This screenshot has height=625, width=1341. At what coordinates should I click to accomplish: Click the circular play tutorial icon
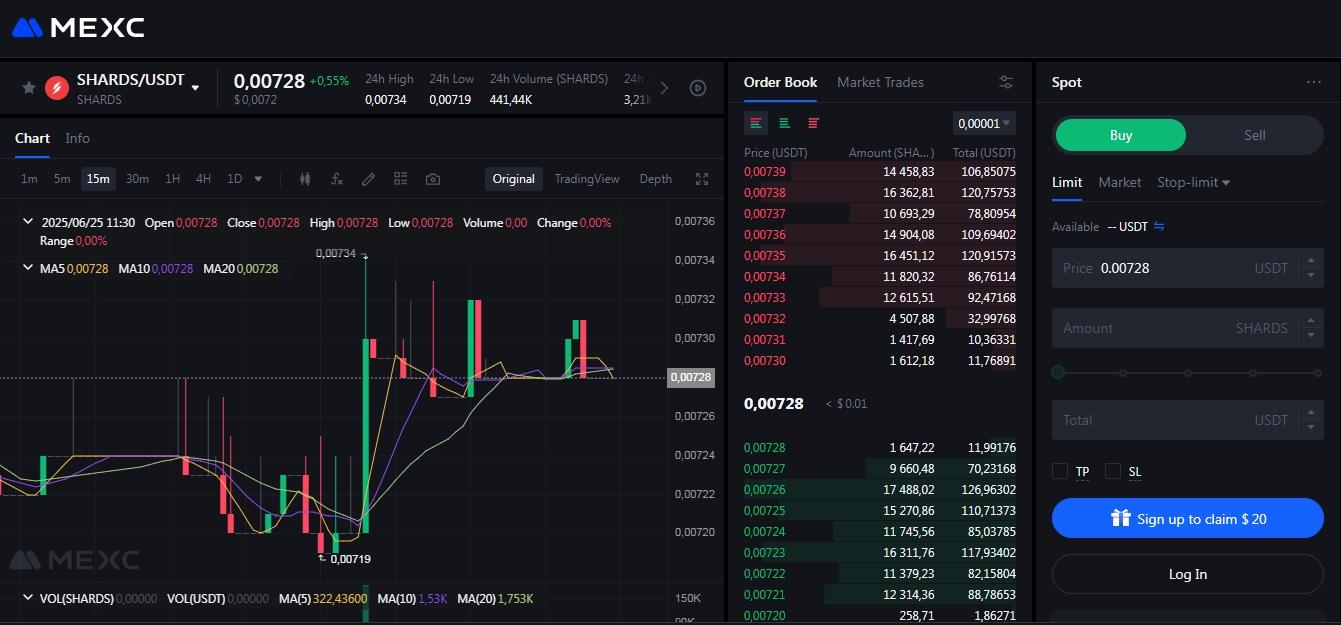(698, 88)
